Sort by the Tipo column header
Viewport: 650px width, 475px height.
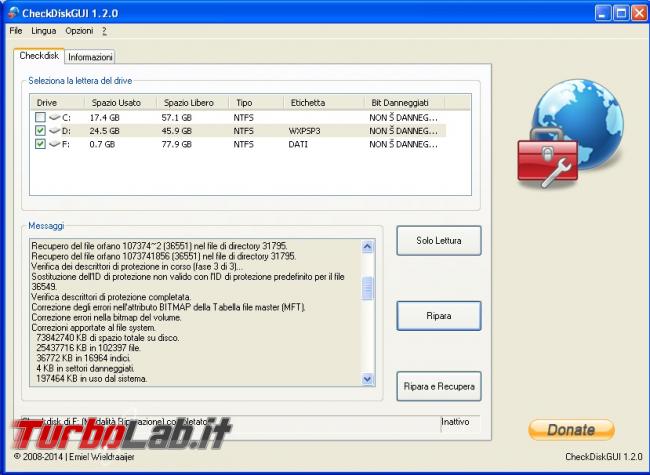pos(256,102)
